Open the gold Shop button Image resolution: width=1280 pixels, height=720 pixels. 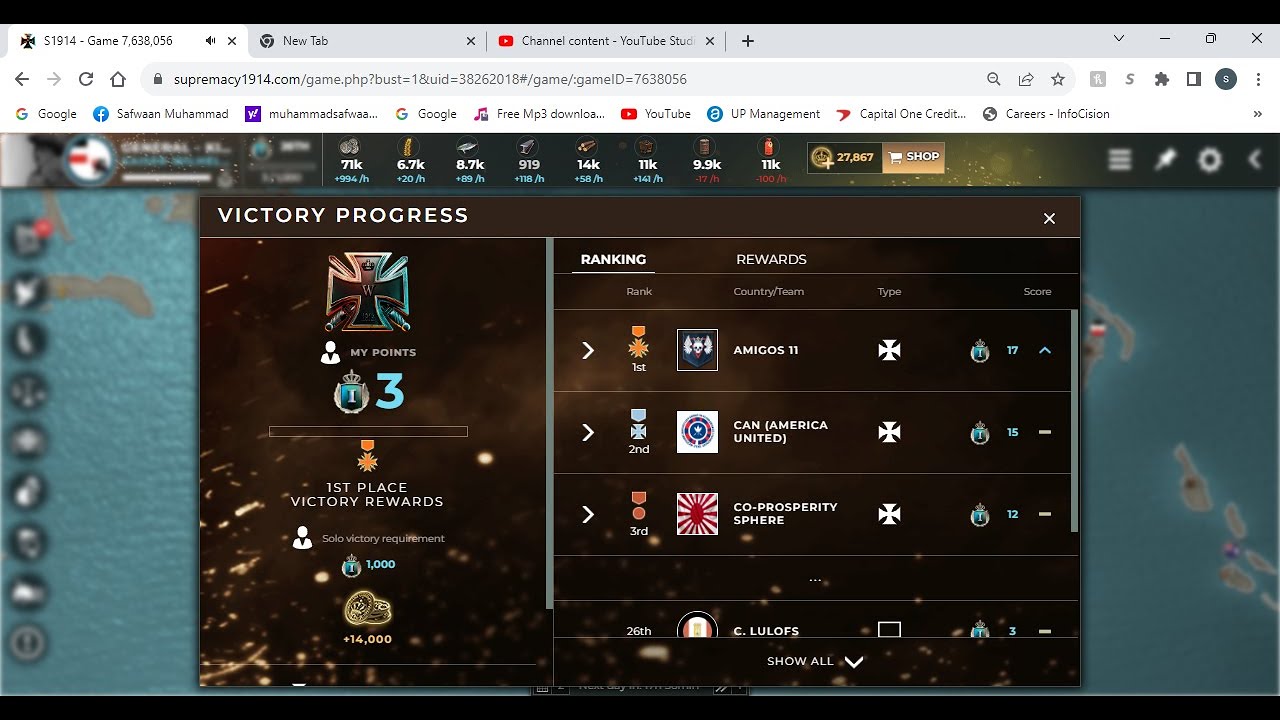[914, 157]
